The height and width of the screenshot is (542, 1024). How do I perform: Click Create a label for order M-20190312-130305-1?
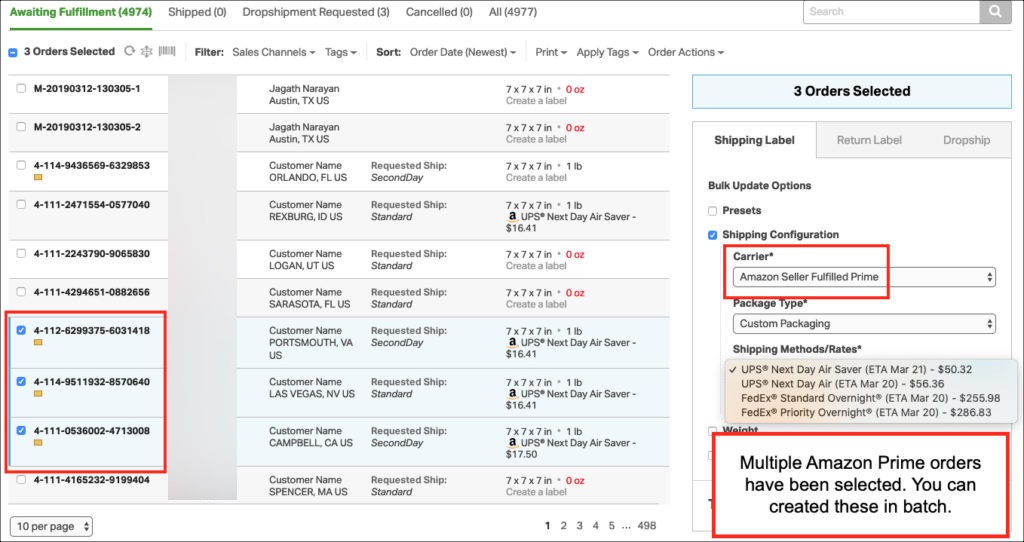click(x=536, y=101)
